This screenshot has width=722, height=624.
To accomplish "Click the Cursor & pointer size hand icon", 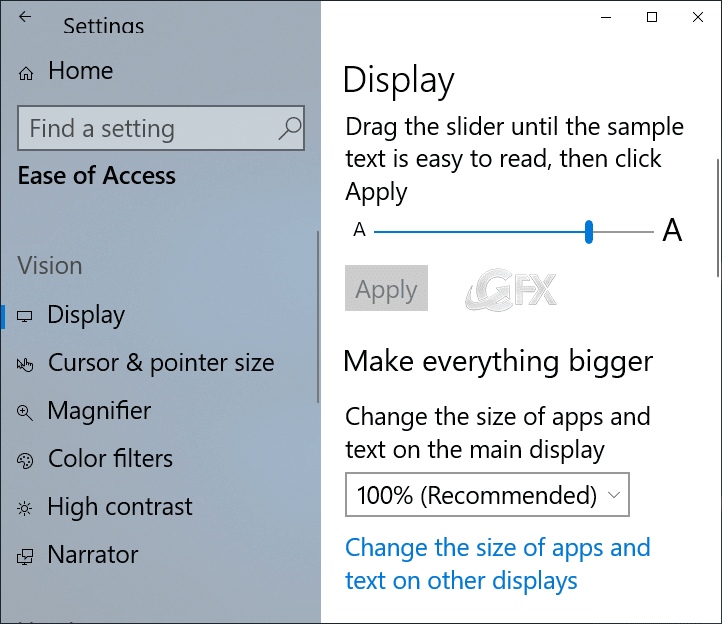I will [25, 364].
